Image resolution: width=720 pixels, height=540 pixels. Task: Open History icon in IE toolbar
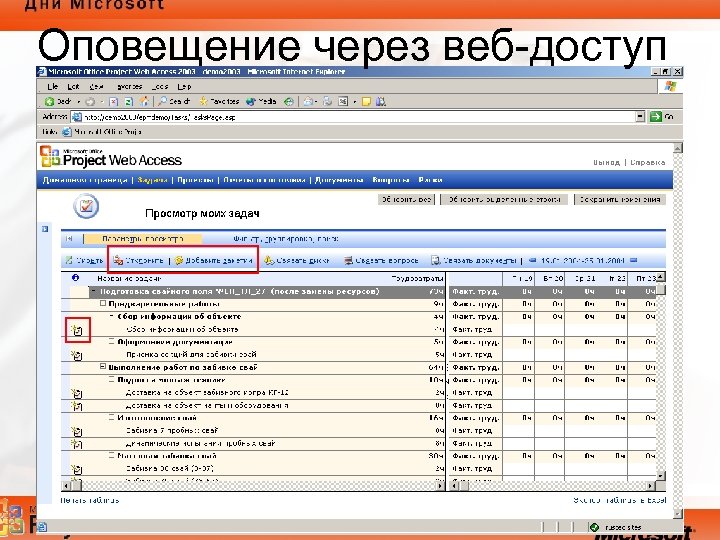point(288,101)
